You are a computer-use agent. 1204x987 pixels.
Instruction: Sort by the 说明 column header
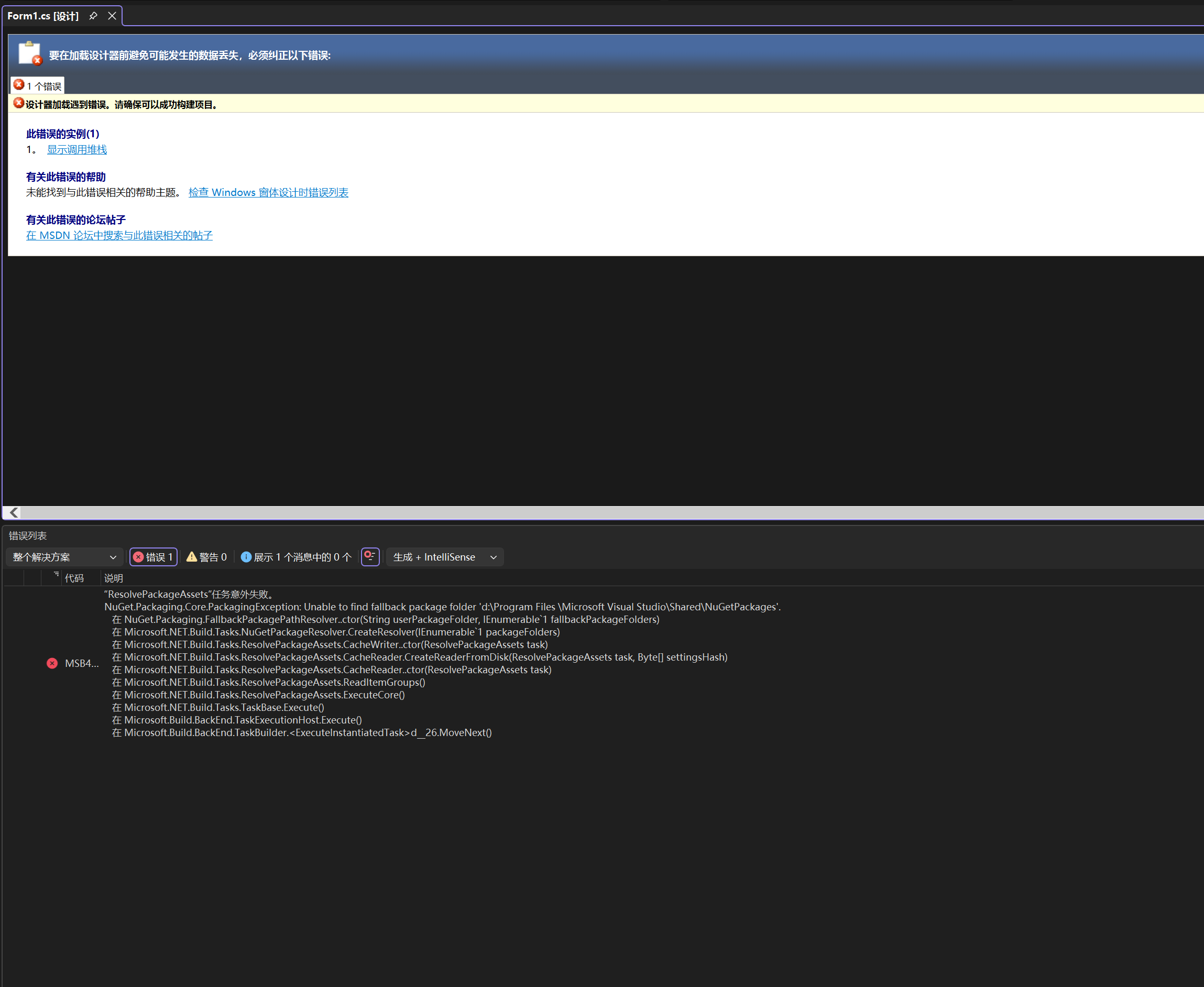click(114, 578)
